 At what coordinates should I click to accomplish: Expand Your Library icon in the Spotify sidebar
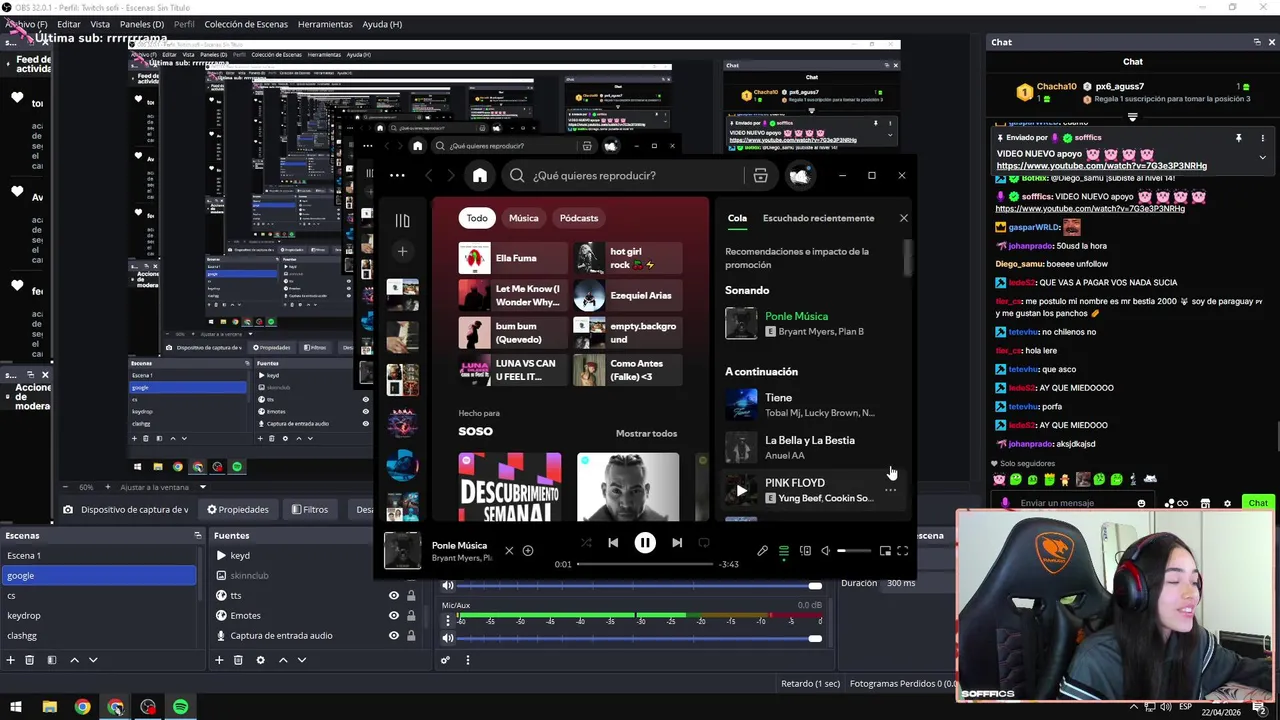click(x=402, y=220)
